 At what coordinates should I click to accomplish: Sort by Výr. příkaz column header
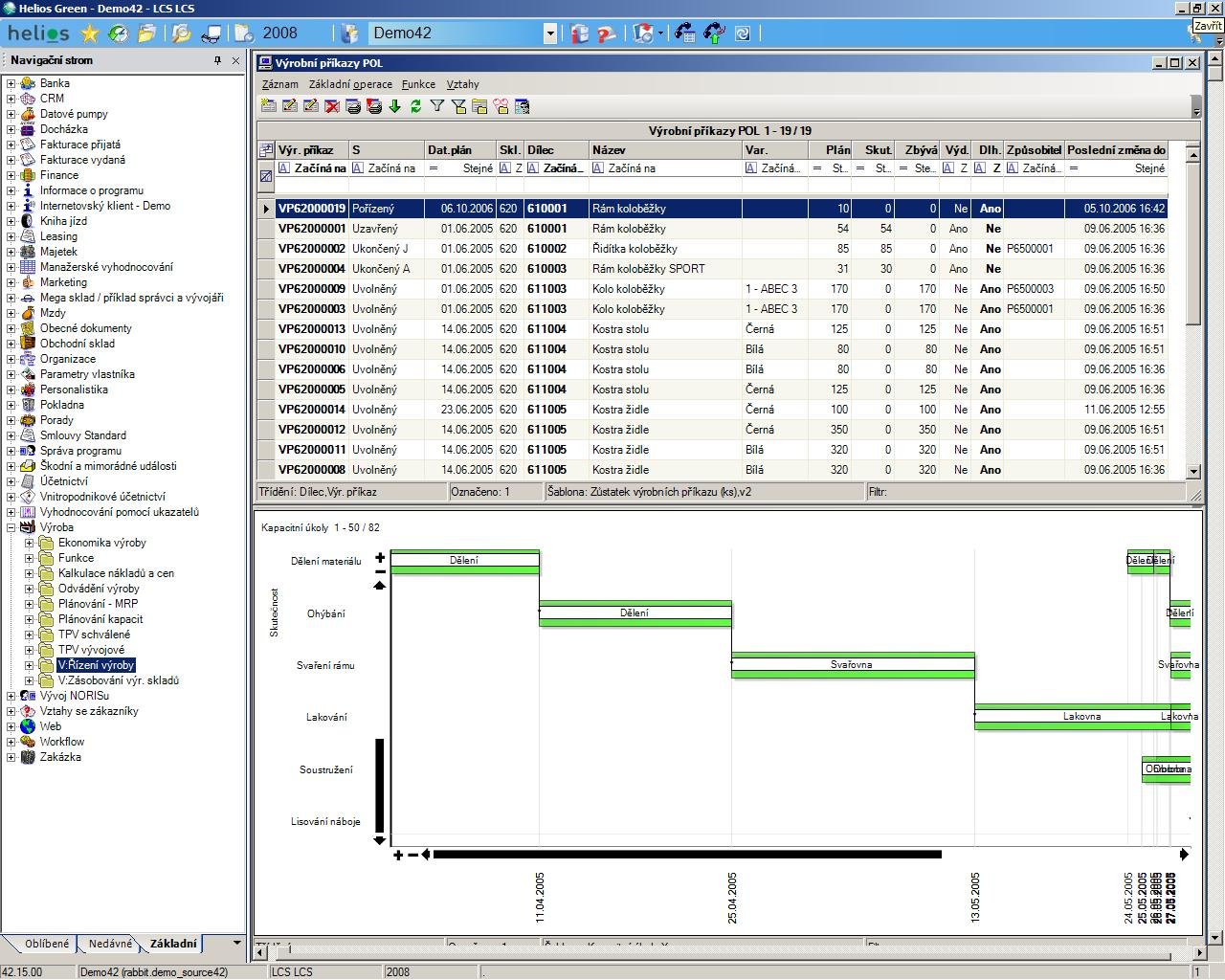click(312, 150)
